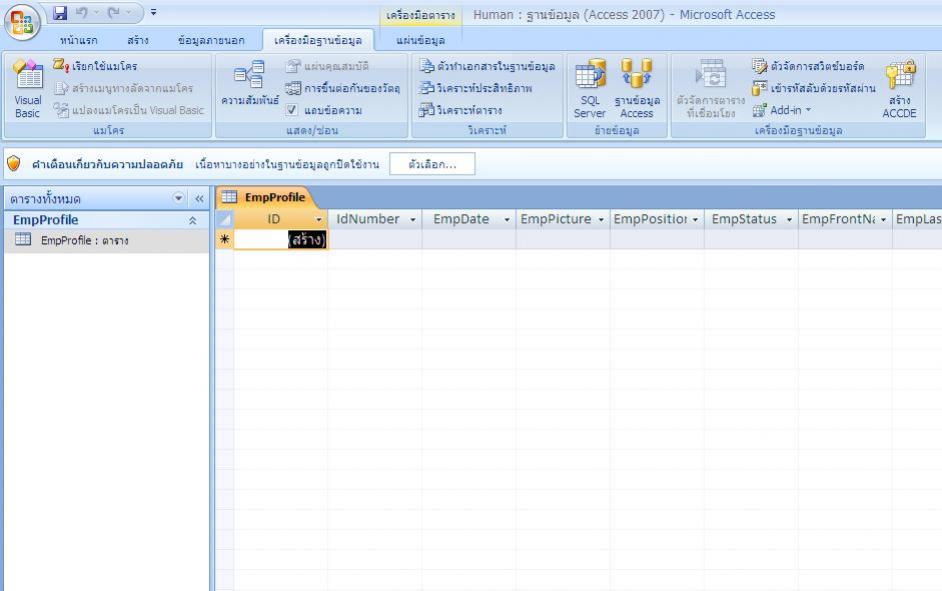Undo using the quick access toolbar arrow

coord(82,13)
